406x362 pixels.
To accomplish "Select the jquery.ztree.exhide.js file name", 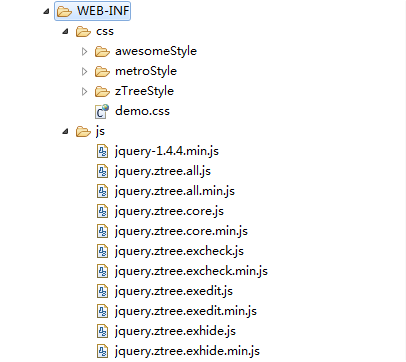I will [x=175, y=331].
